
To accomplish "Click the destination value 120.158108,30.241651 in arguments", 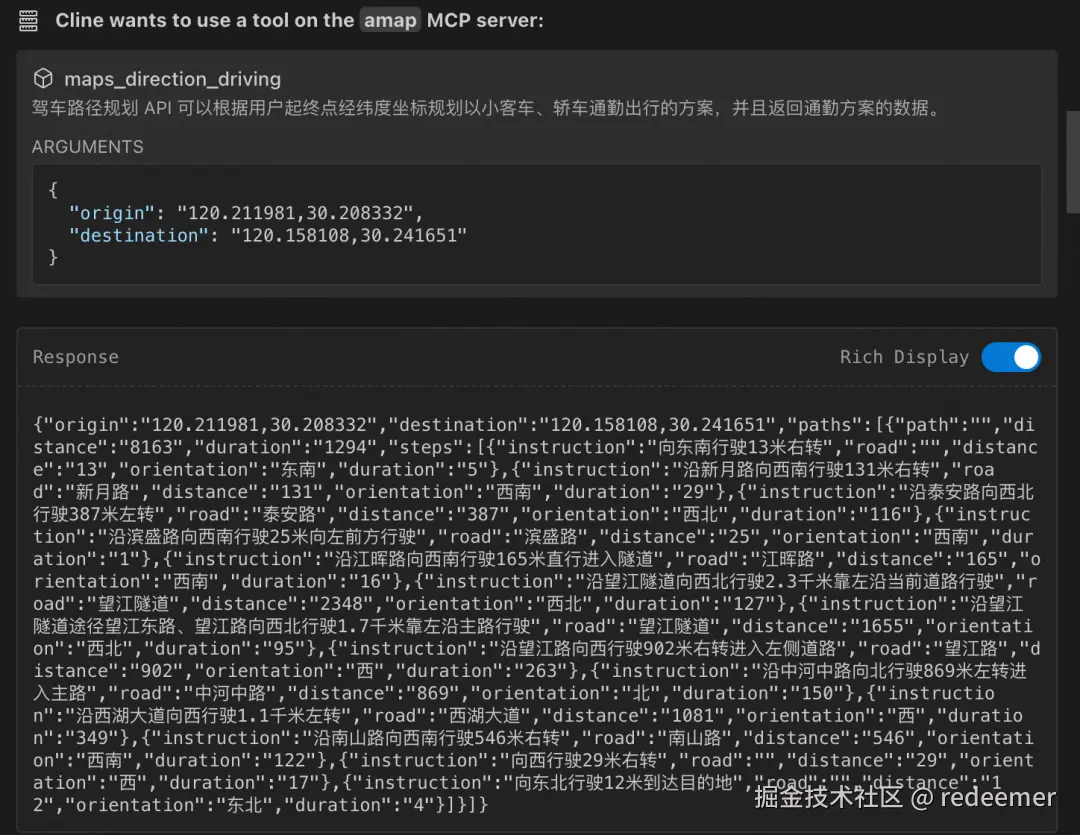I will [x=349, y=236].
